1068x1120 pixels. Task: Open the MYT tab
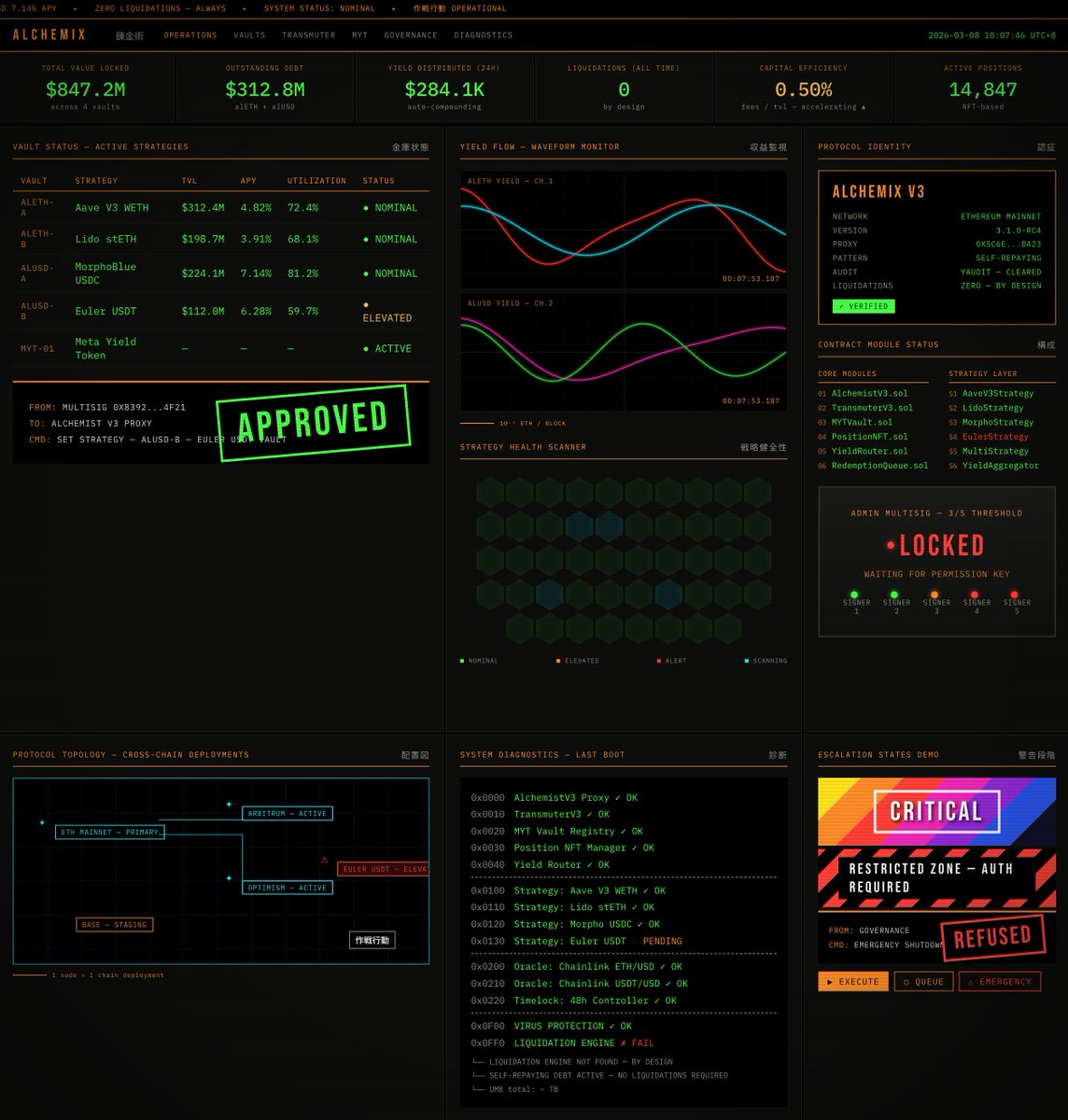pyautogui.click(x=359, y=35)
